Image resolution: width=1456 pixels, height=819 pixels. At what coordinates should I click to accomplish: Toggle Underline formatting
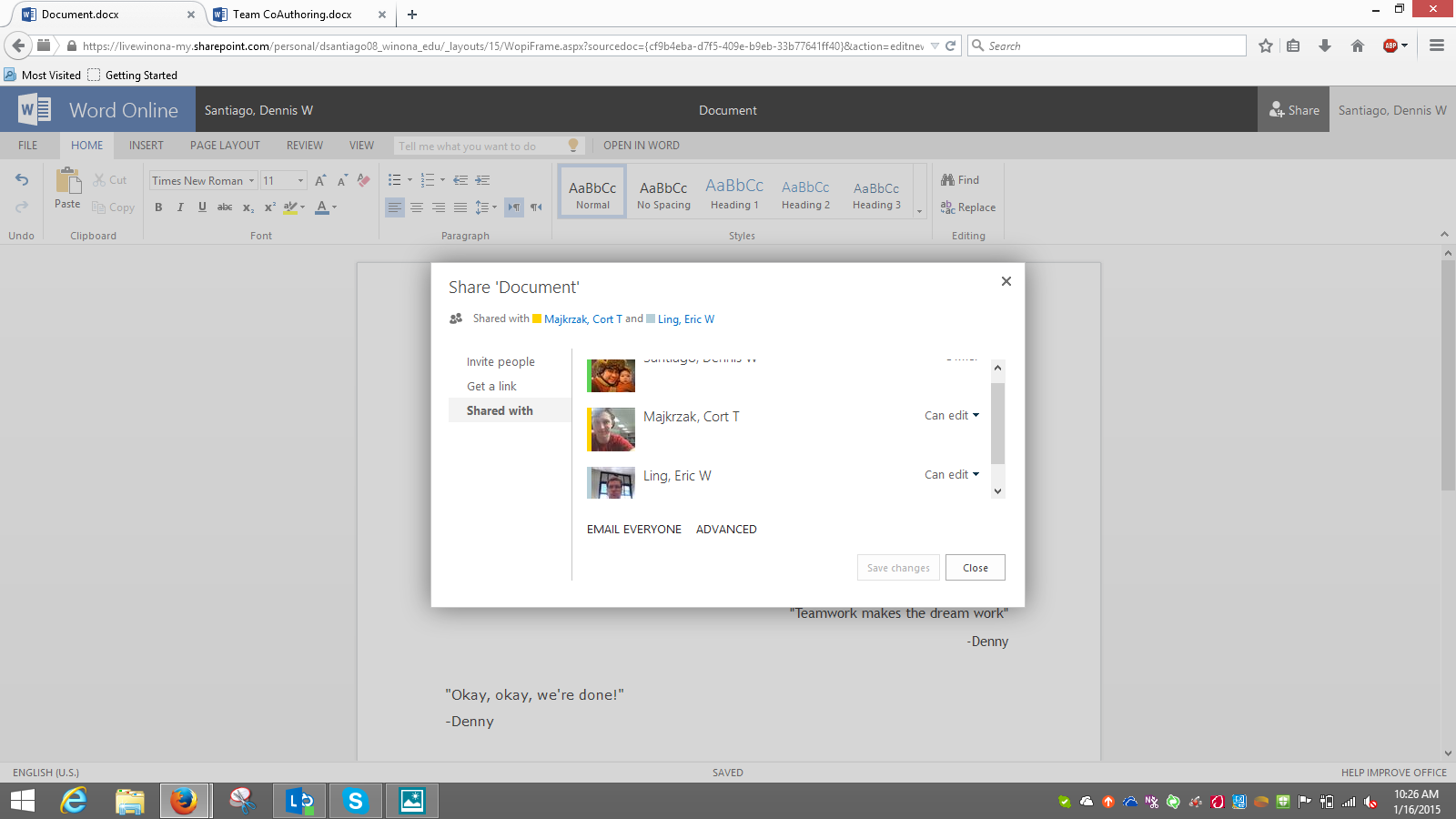point(202,207)
